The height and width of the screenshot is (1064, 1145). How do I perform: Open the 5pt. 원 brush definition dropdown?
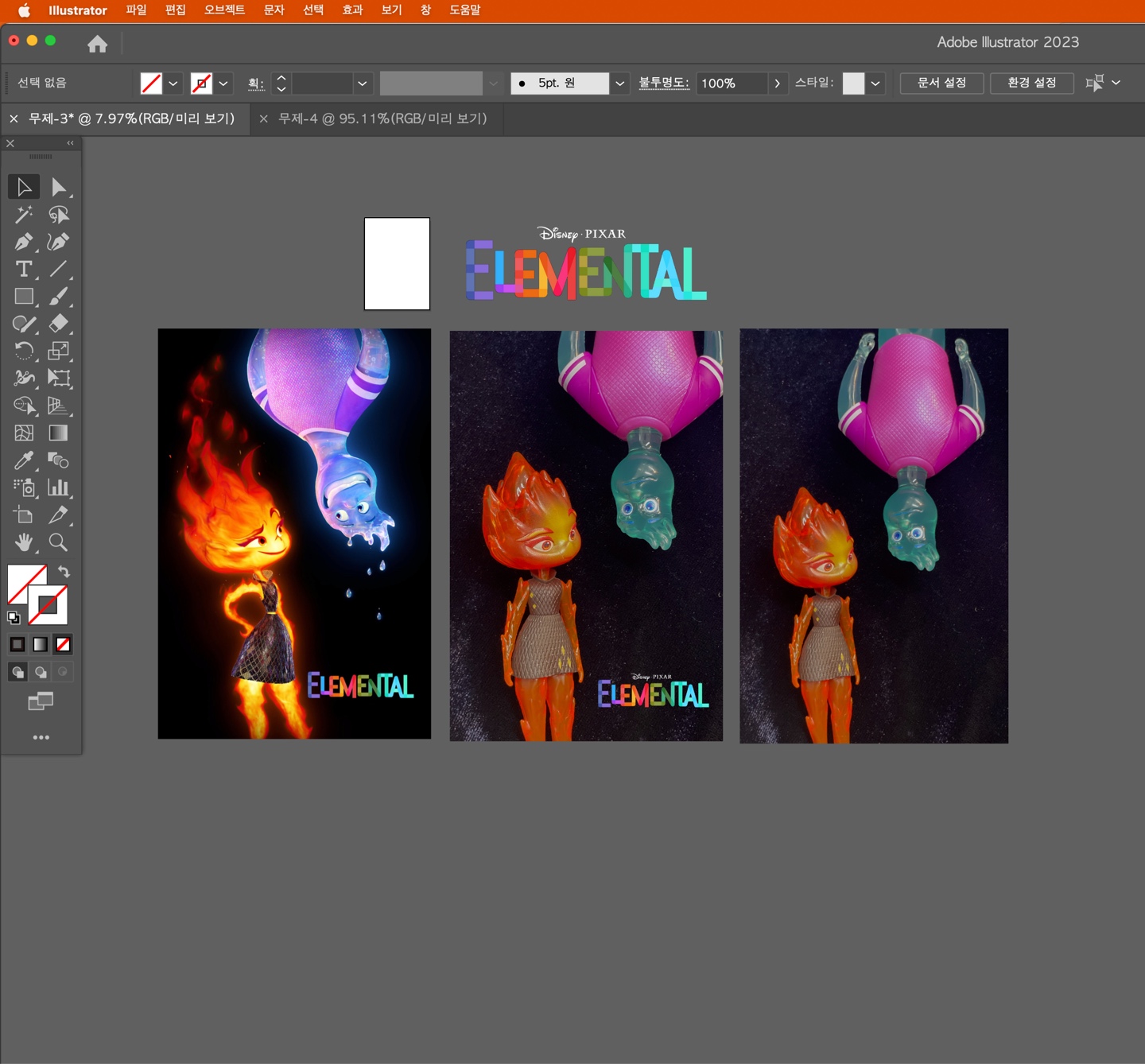(619, 83)
